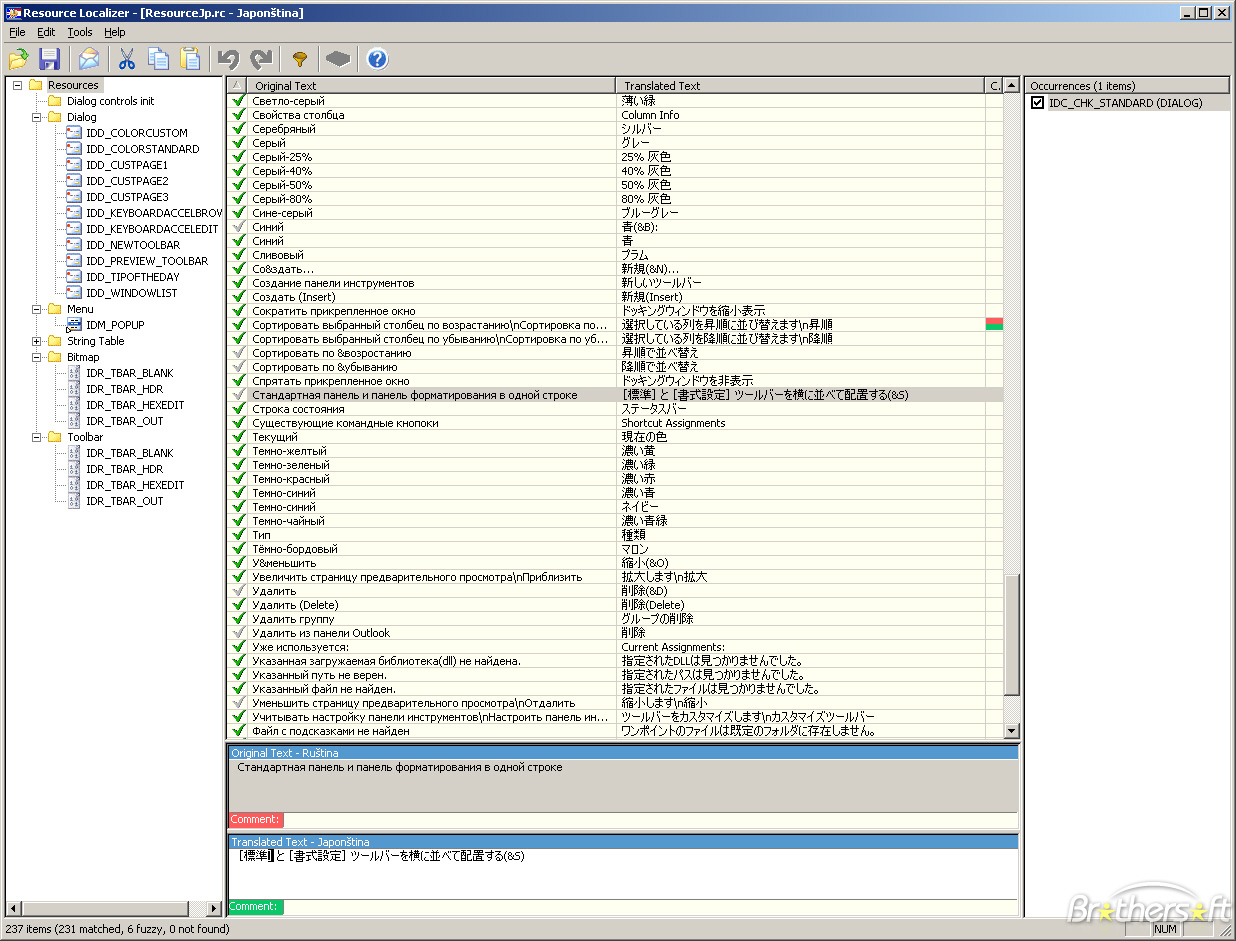Click the save floppy disk icon
Screen dimensions: 1236x941
click(49, 59)
